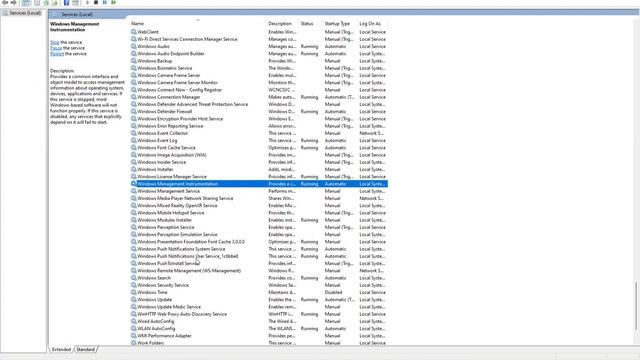This screenshot has height=360, width=640.
Task: Select the Windows Connection Manager service
Action: click(x=259, y=97)
